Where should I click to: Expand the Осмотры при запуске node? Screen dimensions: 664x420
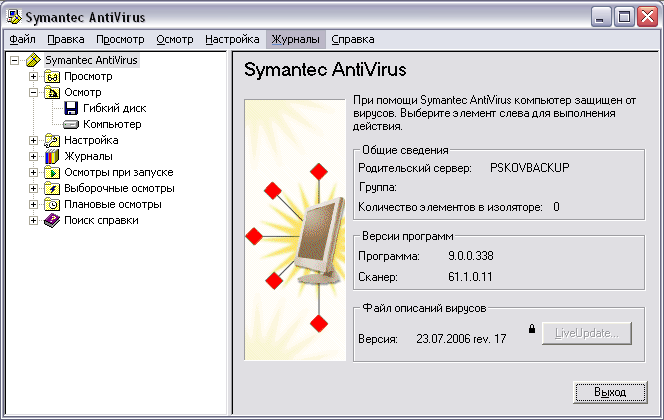tap(33, 173)
